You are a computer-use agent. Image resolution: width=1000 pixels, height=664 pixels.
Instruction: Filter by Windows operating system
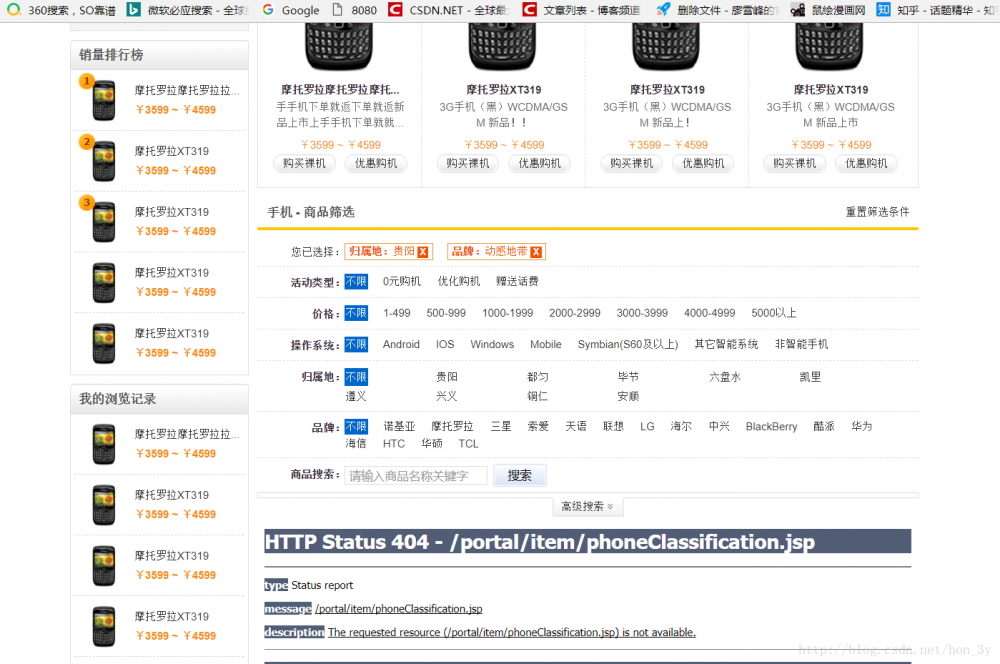click(x=492, y=344)
